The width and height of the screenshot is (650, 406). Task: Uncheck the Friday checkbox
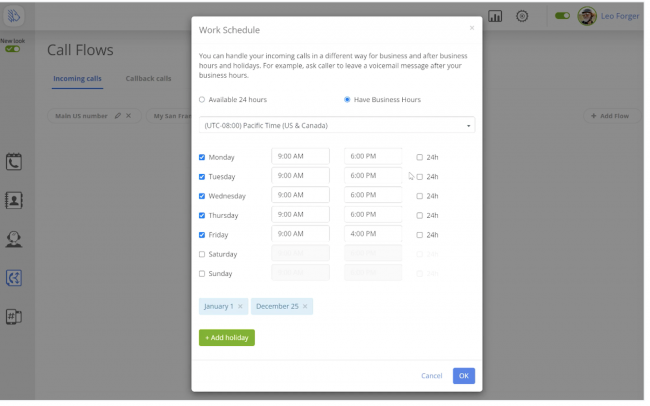[x=202, y=235]
